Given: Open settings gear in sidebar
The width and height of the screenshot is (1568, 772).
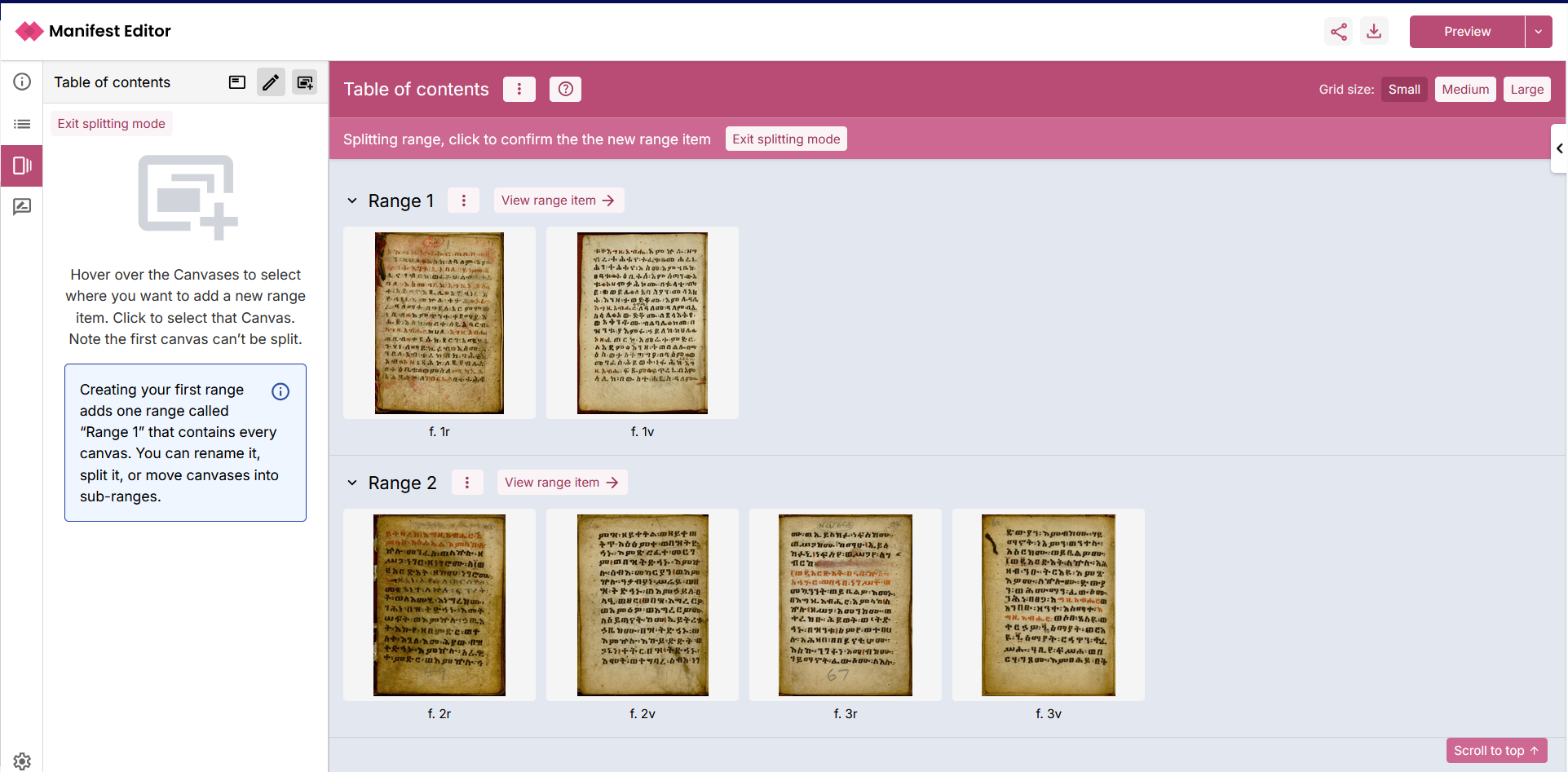Looking at the screenshot, I should click(22, 761).
